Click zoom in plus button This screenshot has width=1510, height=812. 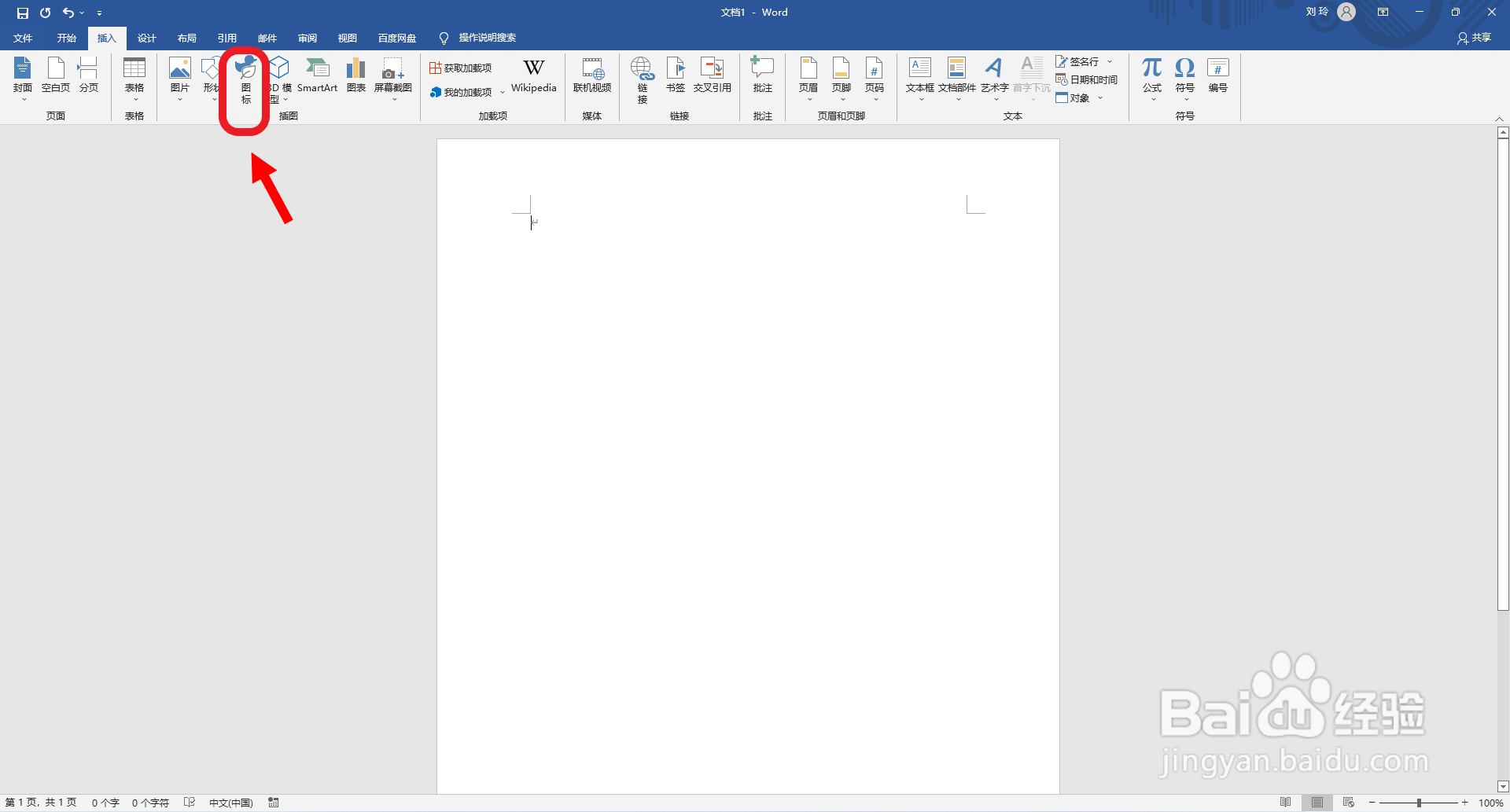(1464, 803)
